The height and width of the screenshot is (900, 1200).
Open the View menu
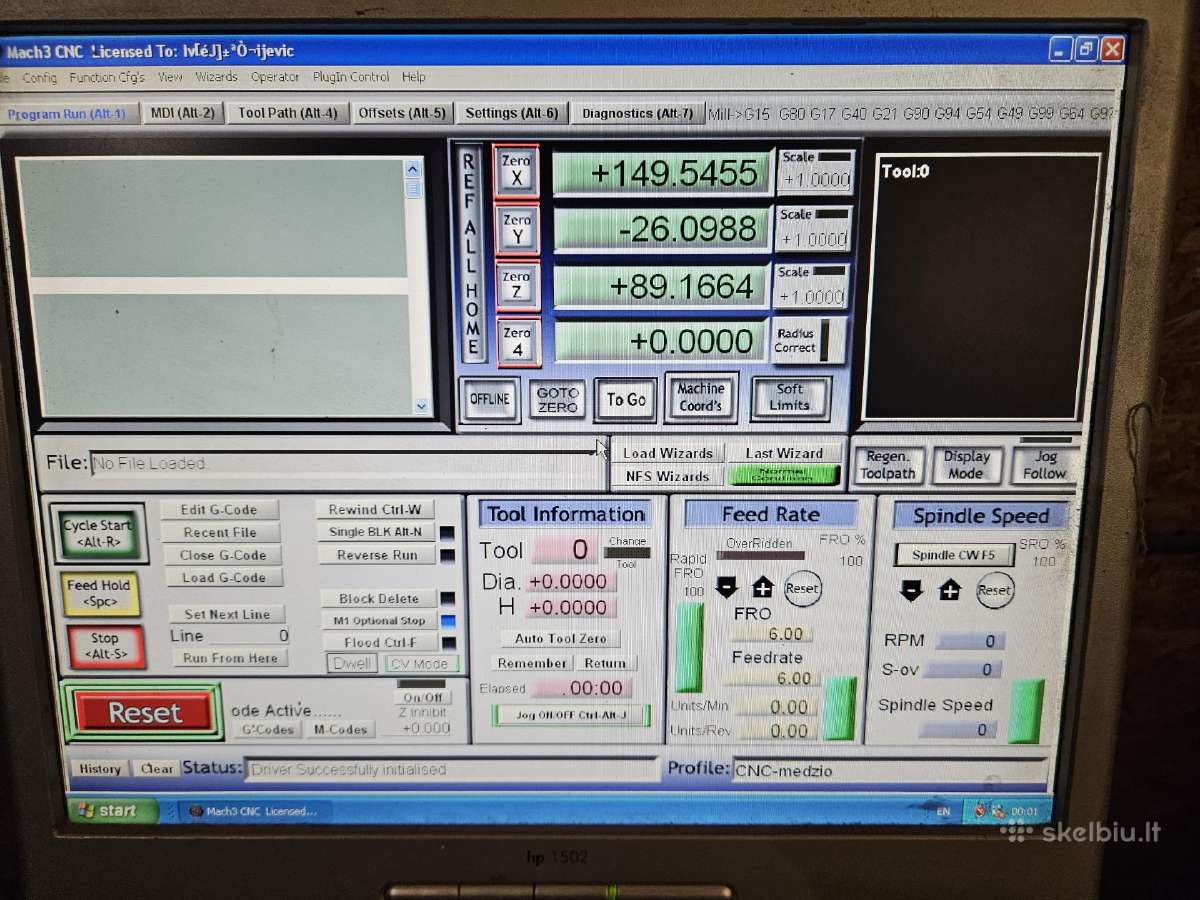click(x=170, y=77)
